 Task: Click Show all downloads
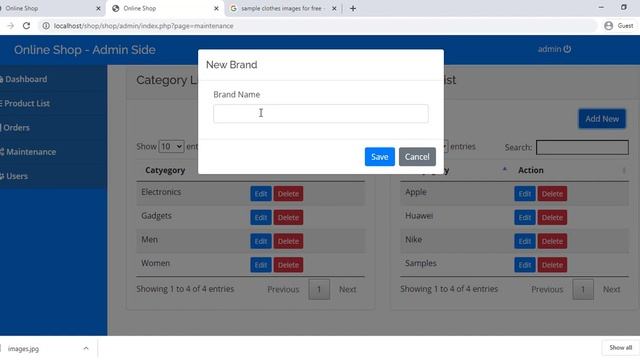coord(620,348)
